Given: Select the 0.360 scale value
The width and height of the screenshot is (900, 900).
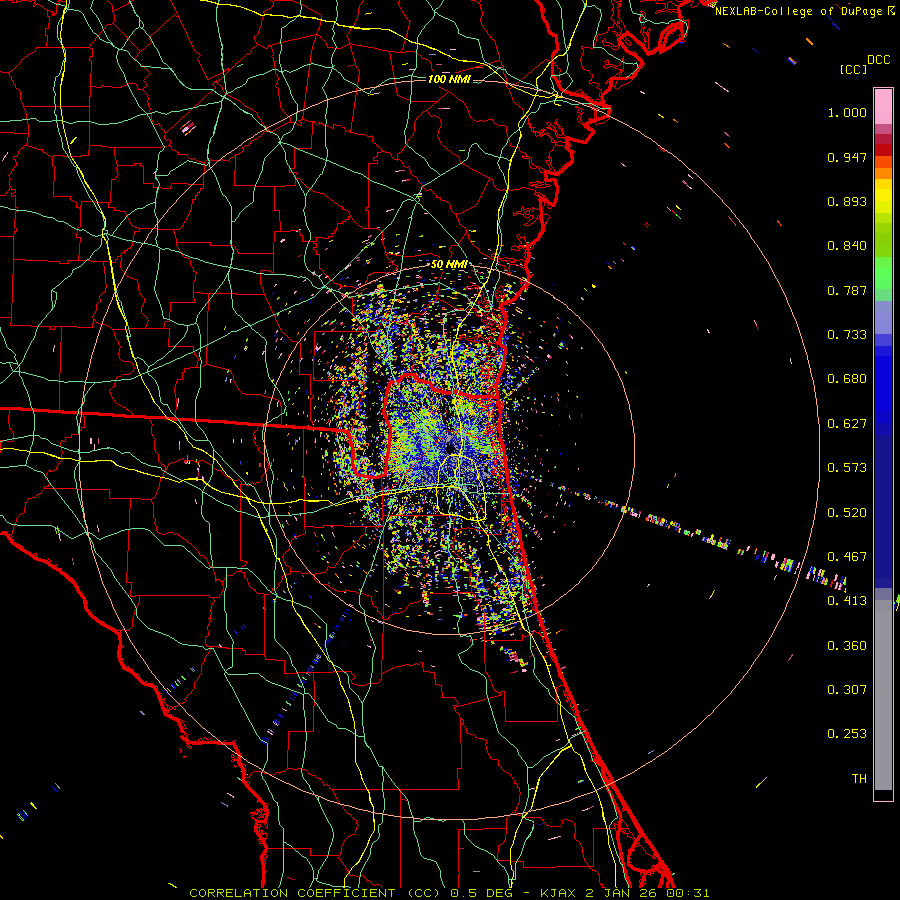Looking at the screenshot, I should coord(847,646).
